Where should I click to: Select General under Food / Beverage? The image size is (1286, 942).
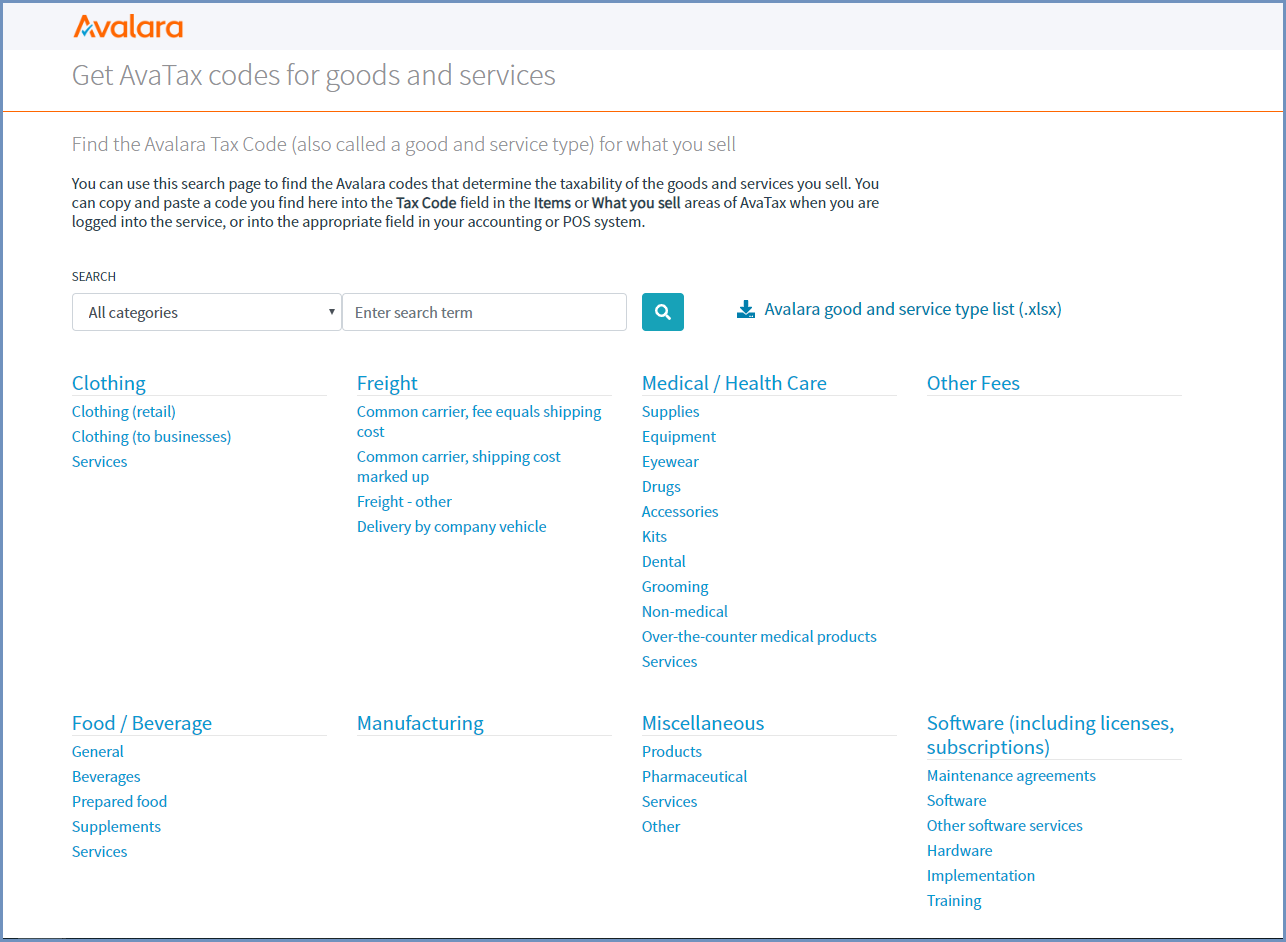[98, 752]
